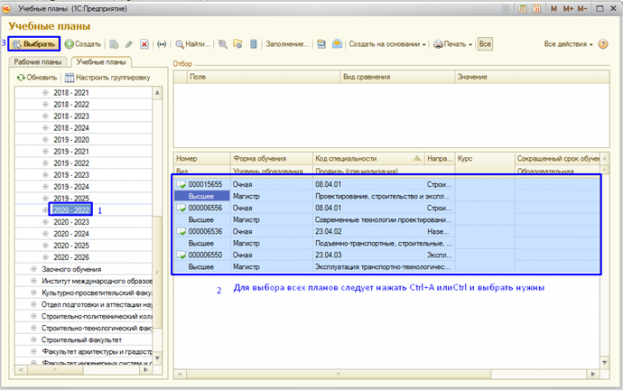Image resolution: width=623 pixels, height=390 pixels.
Task: Click the pencil edit icon
Action: (x=129, y=44)
